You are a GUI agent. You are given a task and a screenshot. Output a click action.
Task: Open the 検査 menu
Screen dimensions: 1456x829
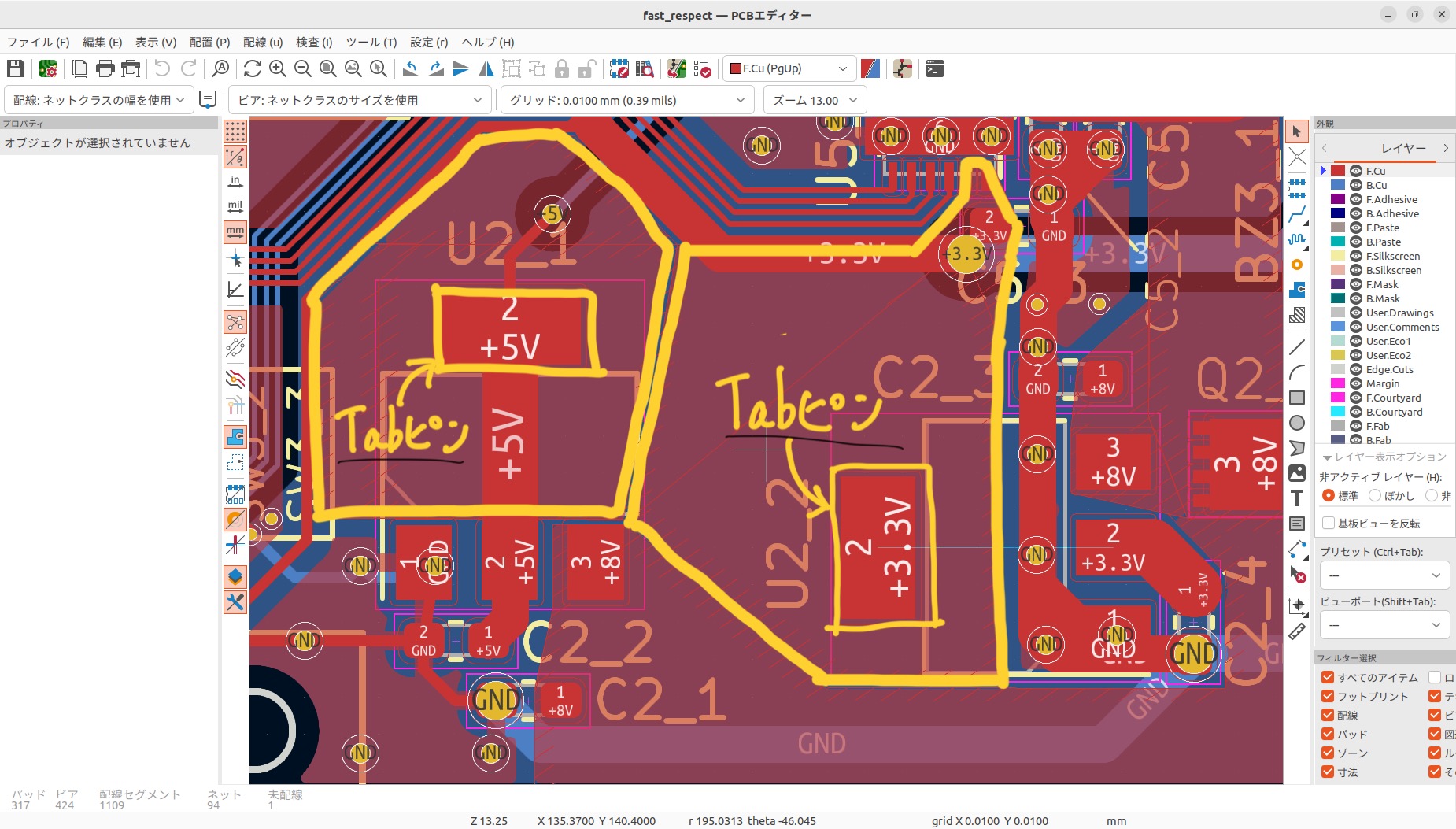314,42
